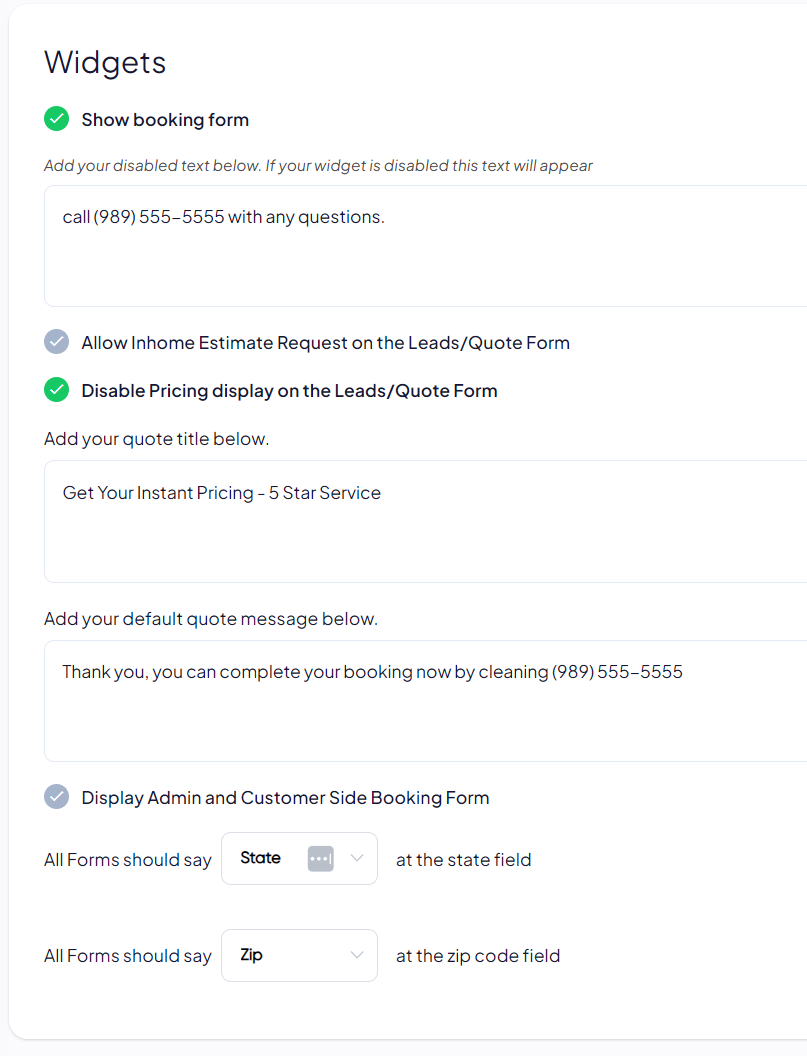Click the autofill ellipsis icon in State field
The width and height of the screenshot is (807, 1056).
pos(321,859)
